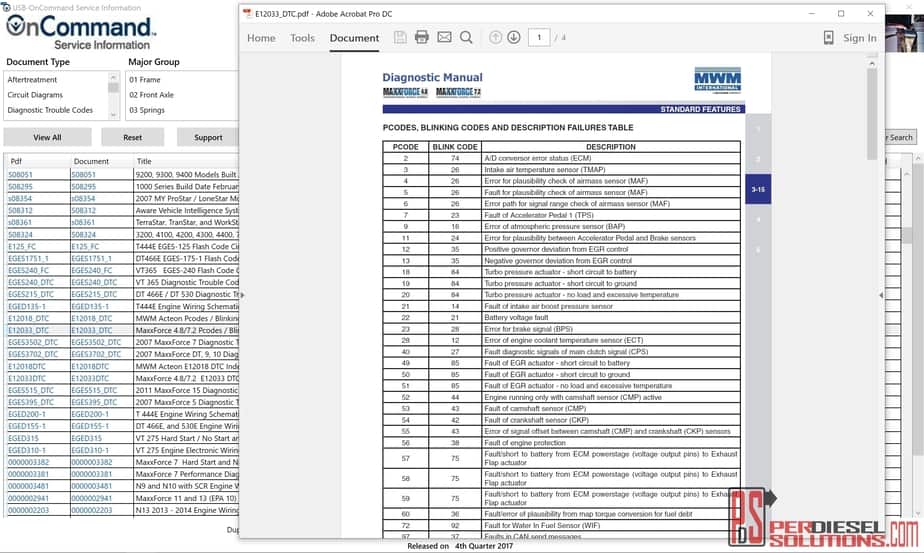Collapse the left pane arrow in Acrobat
Screen dimensions: 924x553
(242, 295)
